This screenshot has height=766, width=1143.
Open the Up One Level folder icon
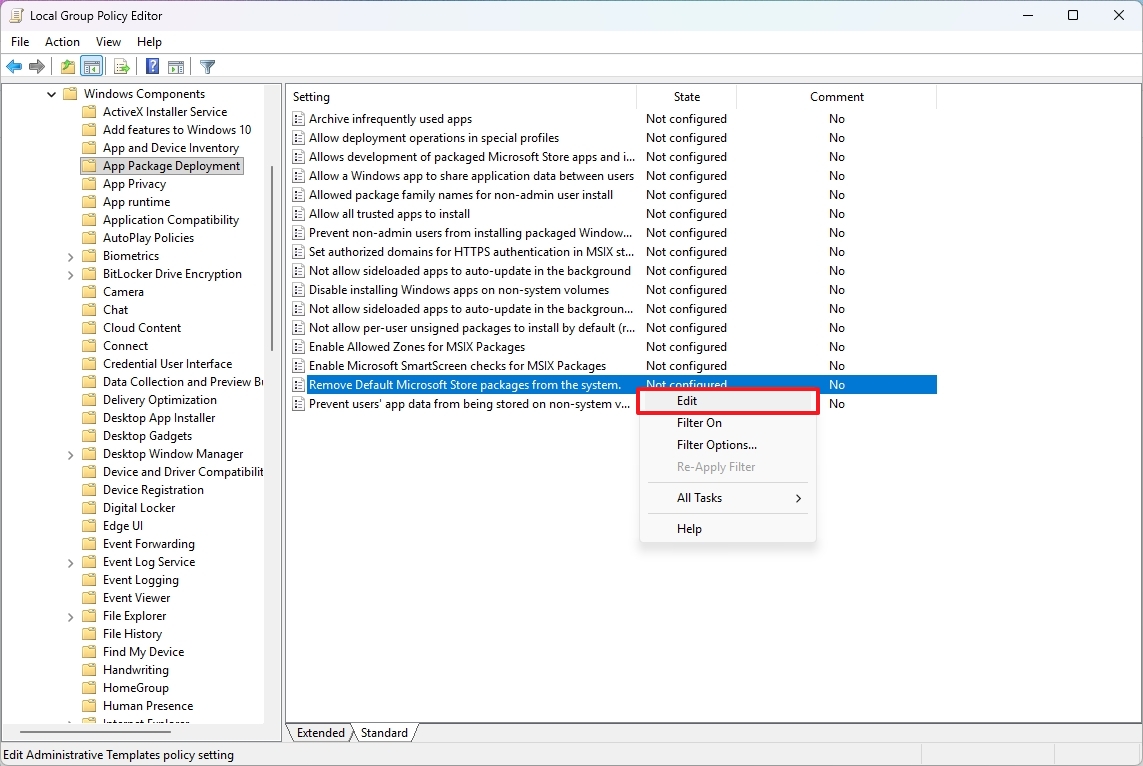66,66
